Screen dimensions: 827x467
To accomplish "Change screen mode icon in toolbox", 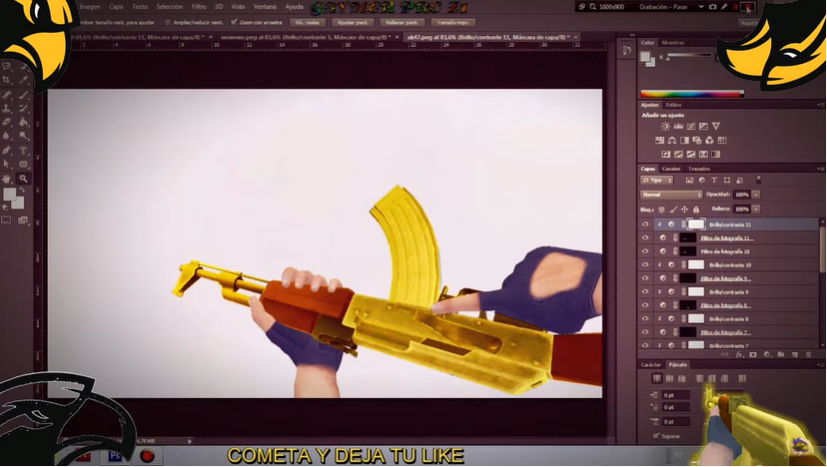I will click(x=23, y=220).
